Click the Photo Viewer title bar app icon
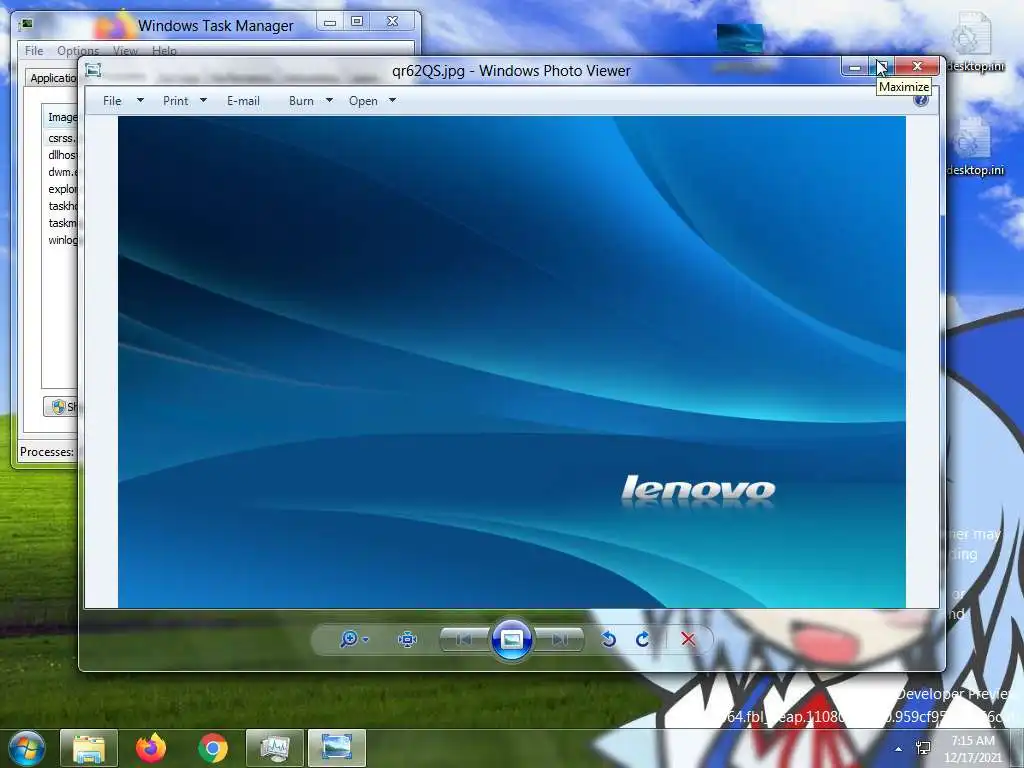Image resolution: width=1024 pixels, height=768 pixels. click(x=93, y=70)
